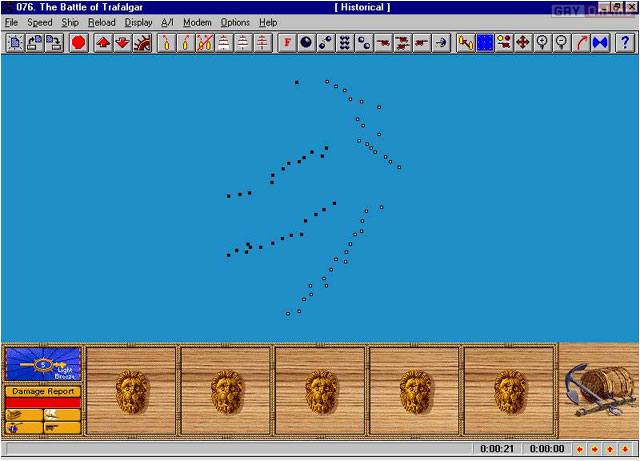Image resolution: width=640 pixels, height=461 pixels.
Task: Click the ship's wheel icon
Action: pos(142,42)
